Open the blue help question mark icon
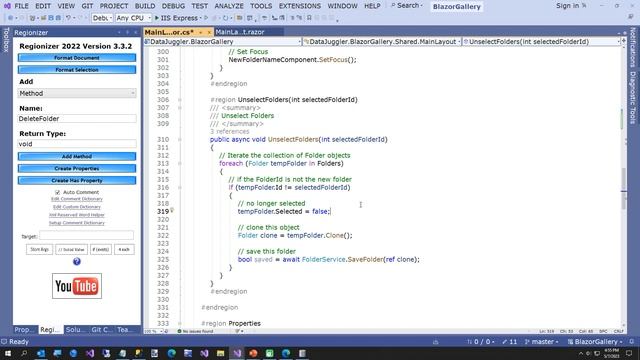 click(x=77, y=262)
